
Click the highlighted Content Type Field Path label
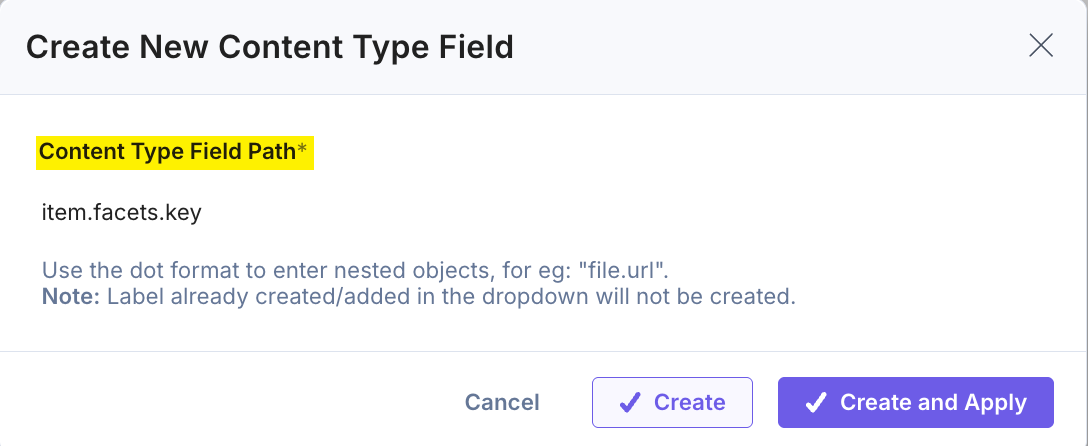tap(167, 152)
